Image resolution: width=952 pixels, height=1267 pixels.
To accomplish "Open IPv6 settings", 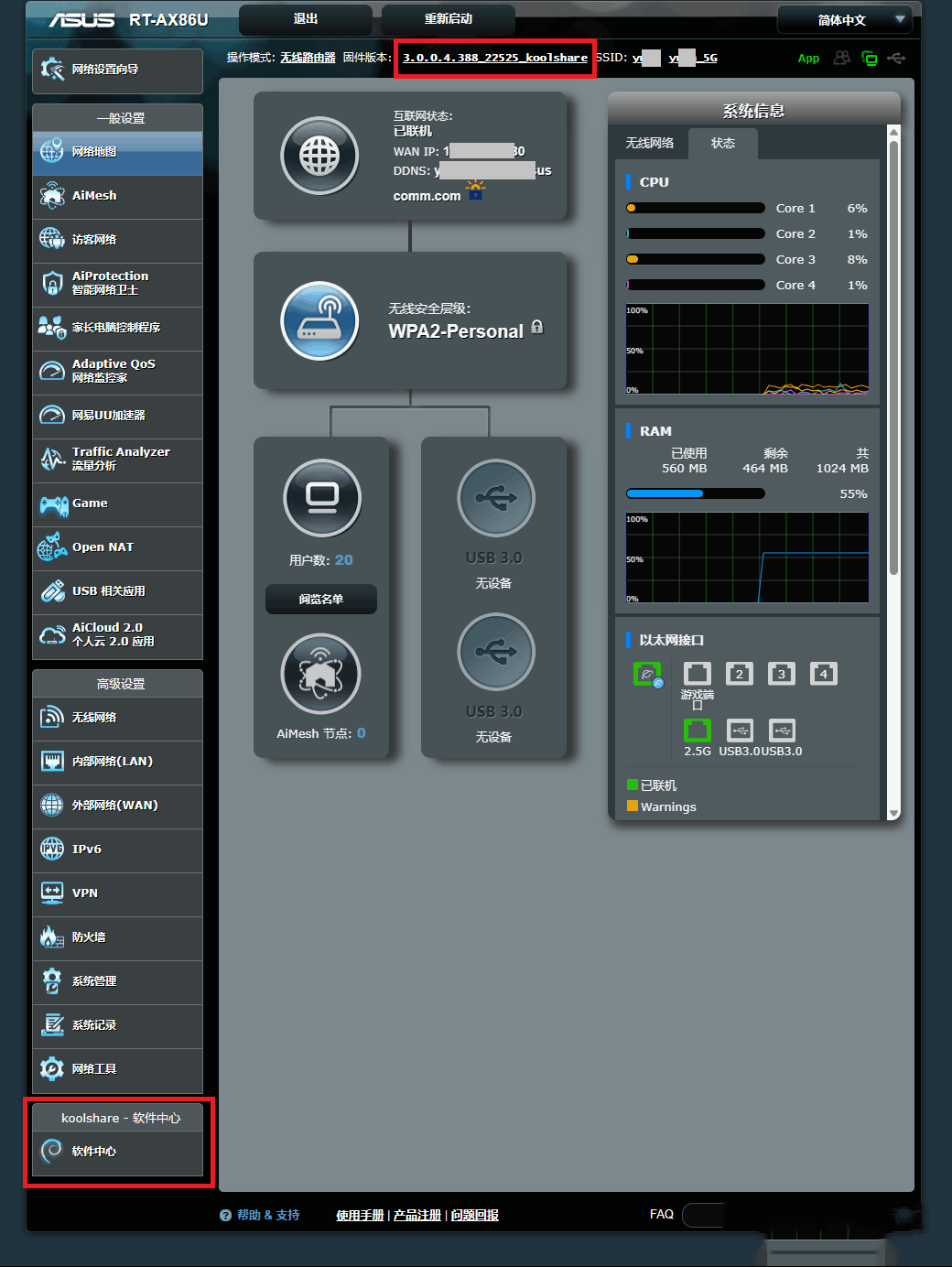I will pyautogui.click(x=117, y=850).
